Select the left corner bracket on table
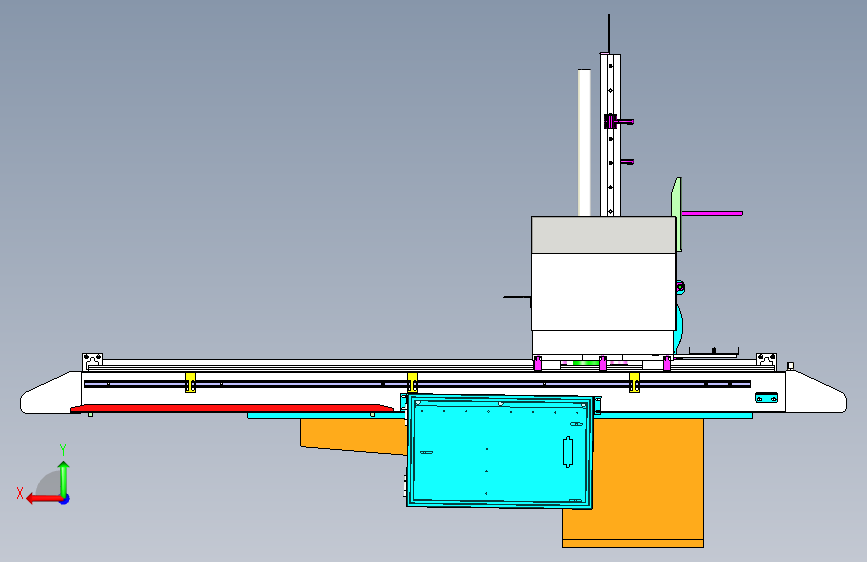This screenshot has height=562, width=867. coord(92,361)
